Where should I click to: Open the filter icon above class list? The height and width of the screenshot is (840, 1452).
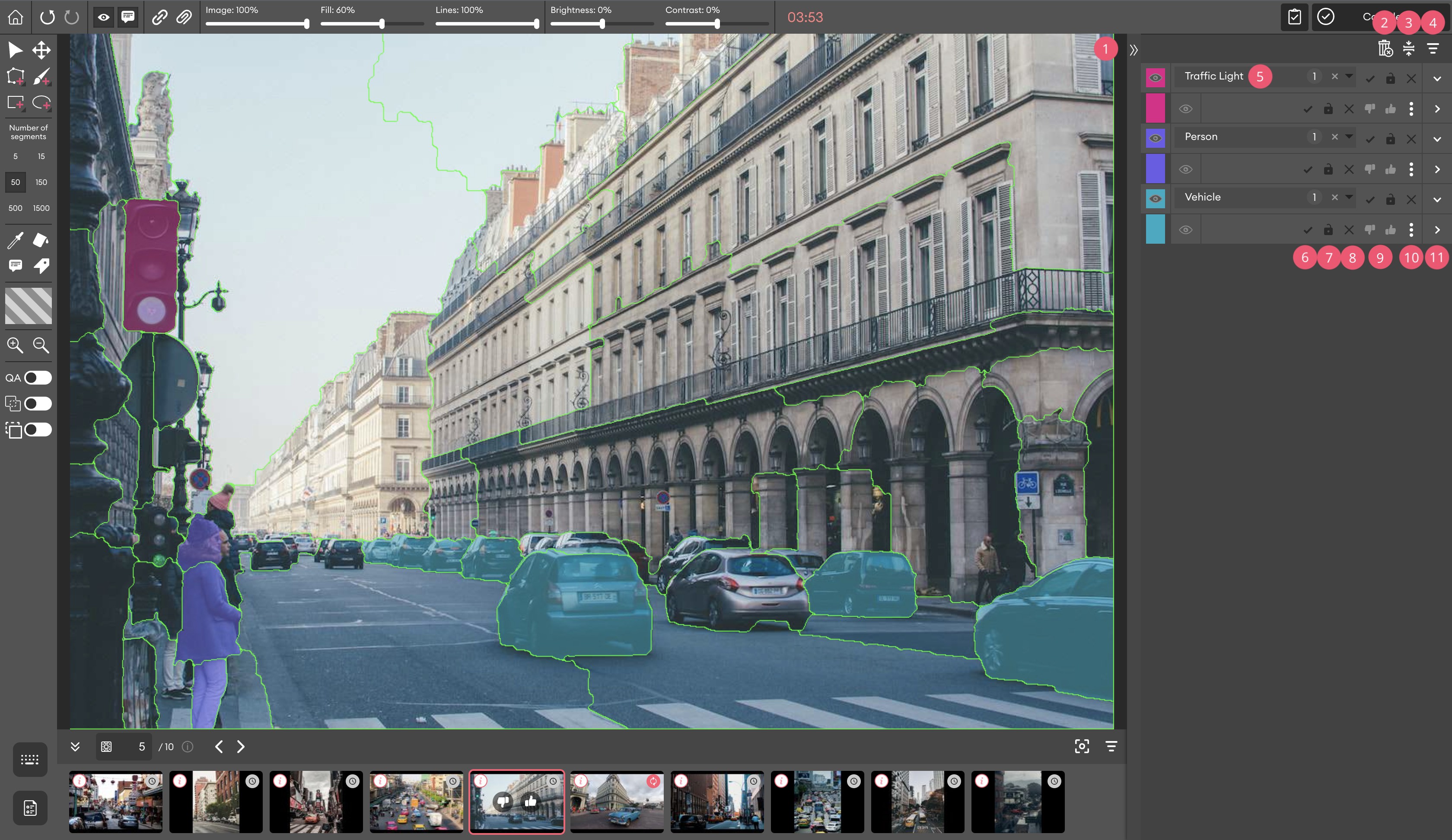pyautogui.click(x=1433, y=48)
